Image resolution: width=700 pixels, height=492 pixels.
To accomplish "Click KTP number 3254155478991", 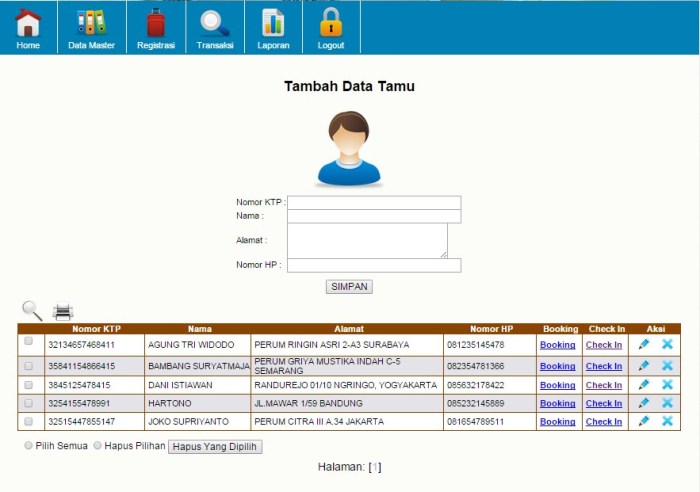I will (x=79, y=403).
